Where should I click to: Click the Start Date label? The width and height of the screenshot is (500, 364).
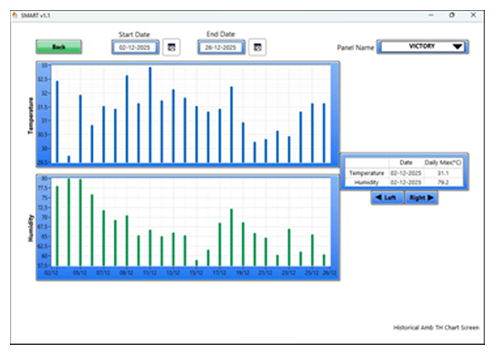(134, 35)
